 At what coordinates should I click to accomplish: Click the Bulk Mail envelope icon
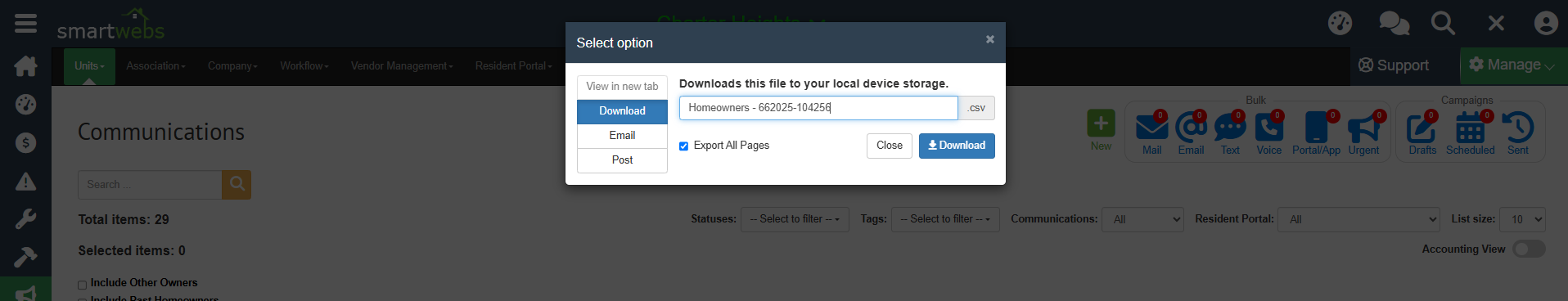1151,128
